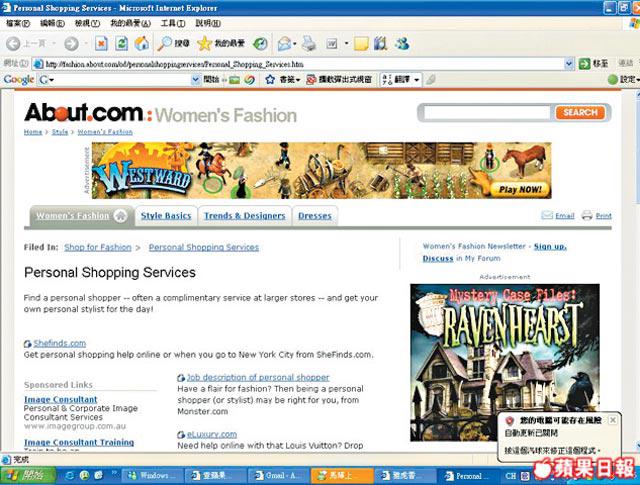
Task: Close the security warning balloon
Action: (612, 420)
